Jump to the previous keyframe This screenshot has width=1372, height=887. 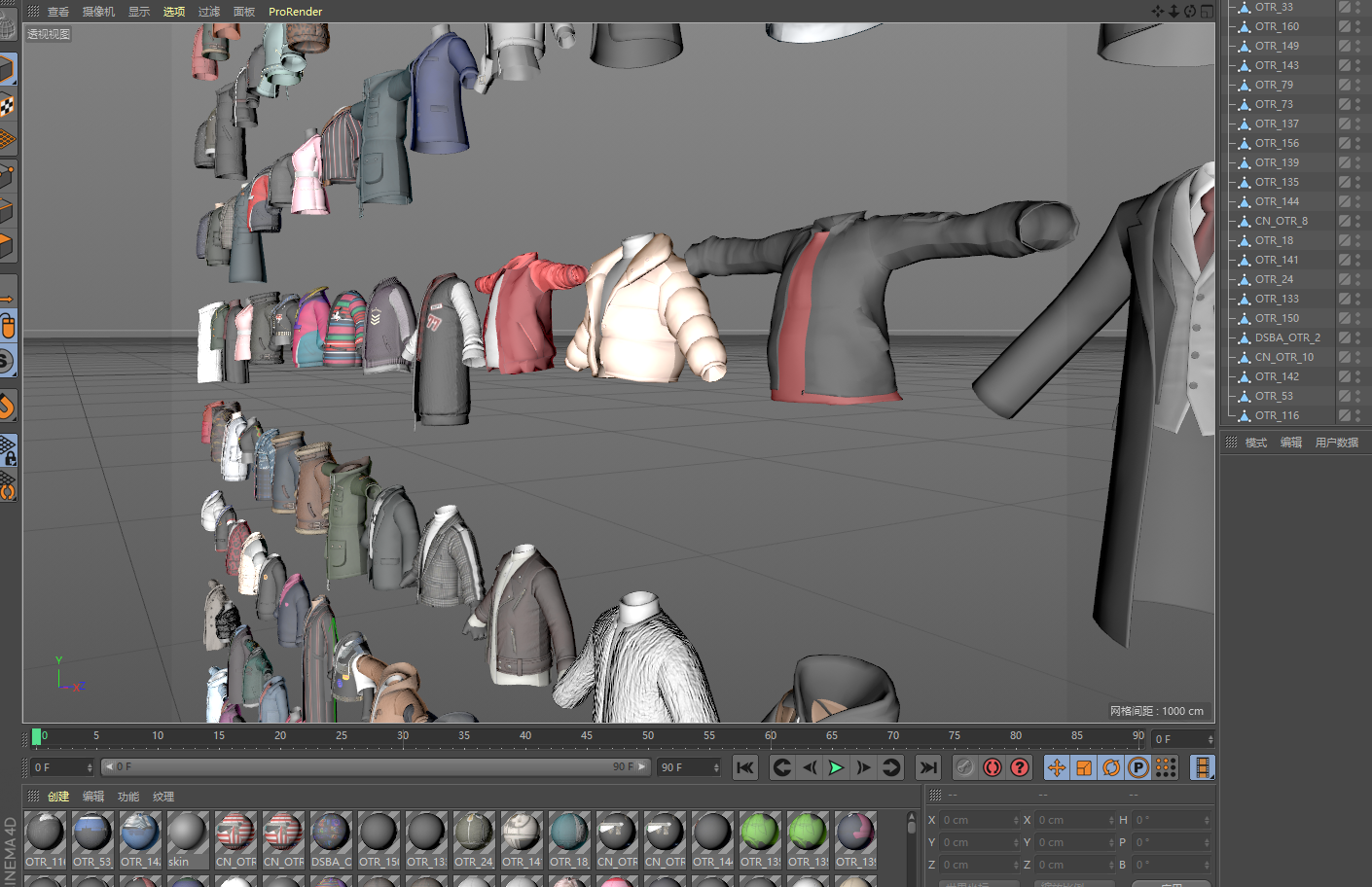click(x=782, y=767)
